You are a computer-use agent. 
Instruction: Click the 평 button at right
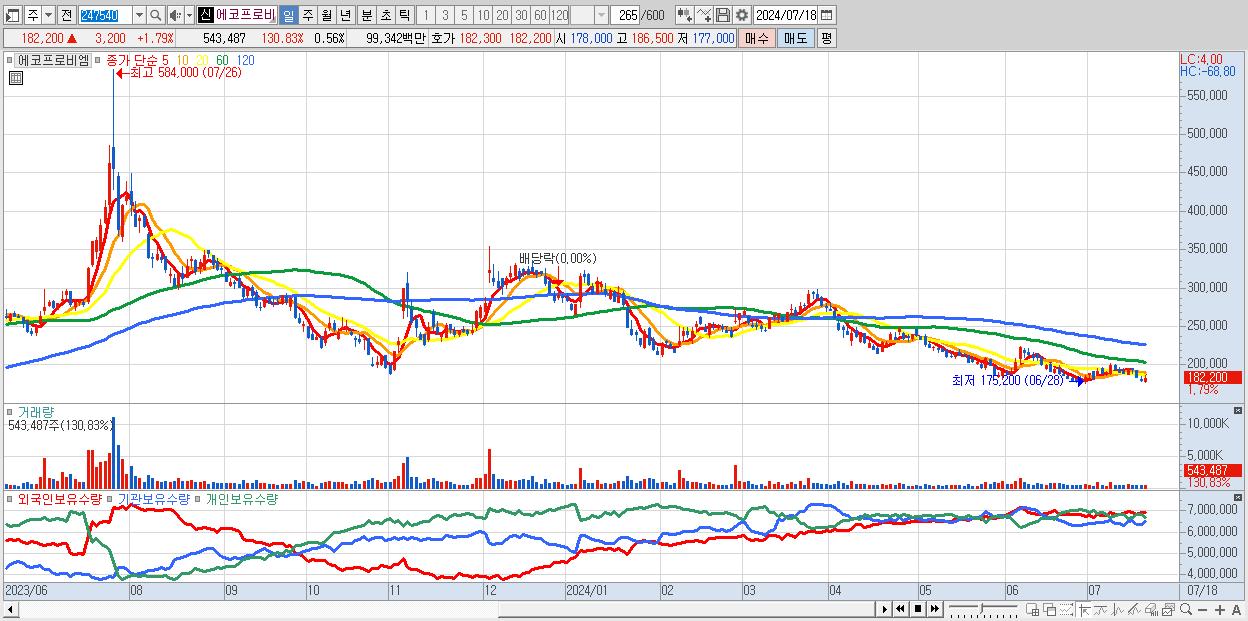pyautogui.click(x=826, y=38)
